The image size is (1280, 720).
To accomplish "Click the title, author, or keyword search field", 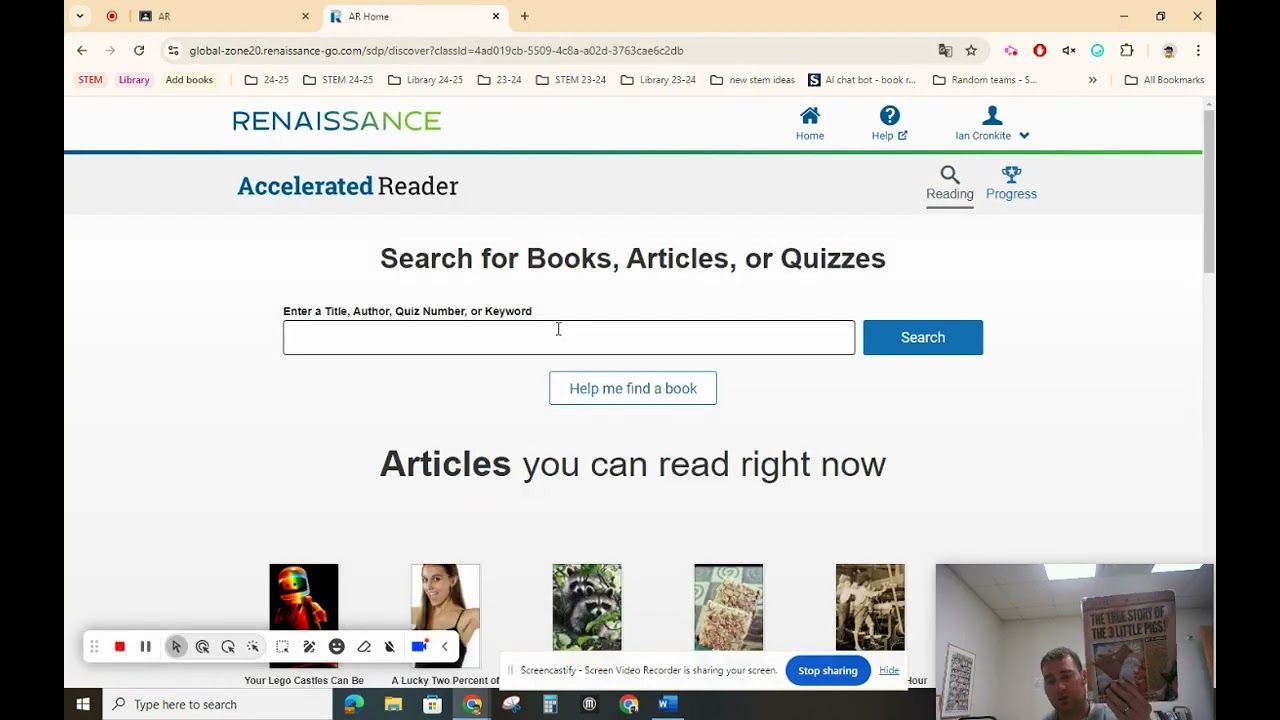I will 569,338.
